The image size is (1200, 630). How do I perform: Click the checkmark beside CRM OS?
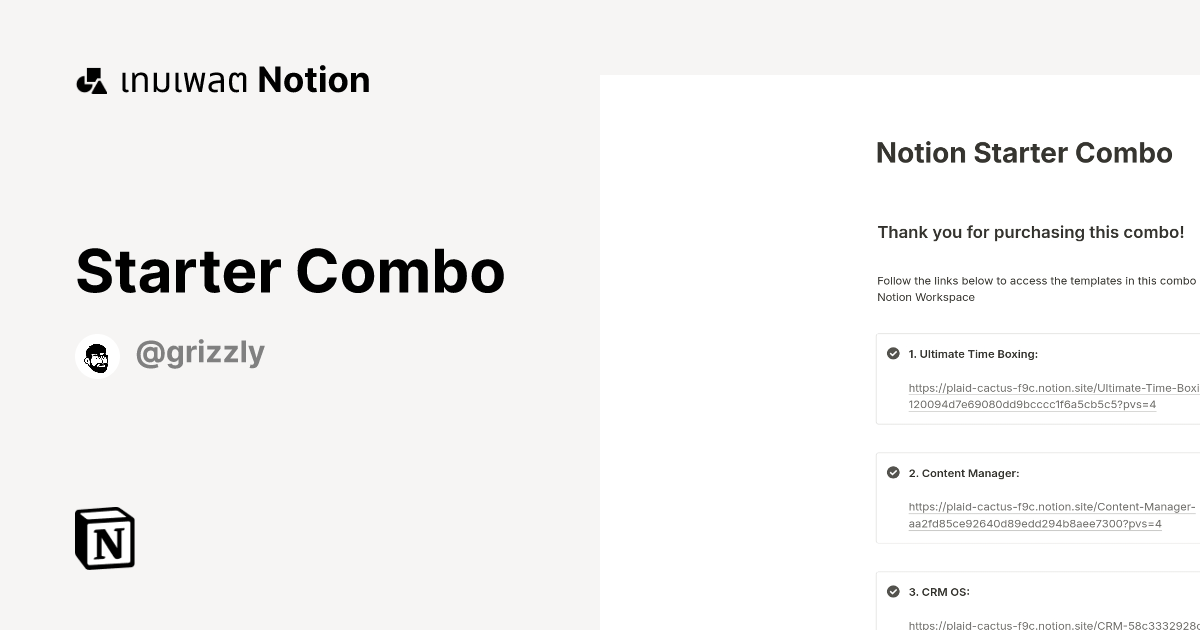pyautogui.click(x=893, y=591)
